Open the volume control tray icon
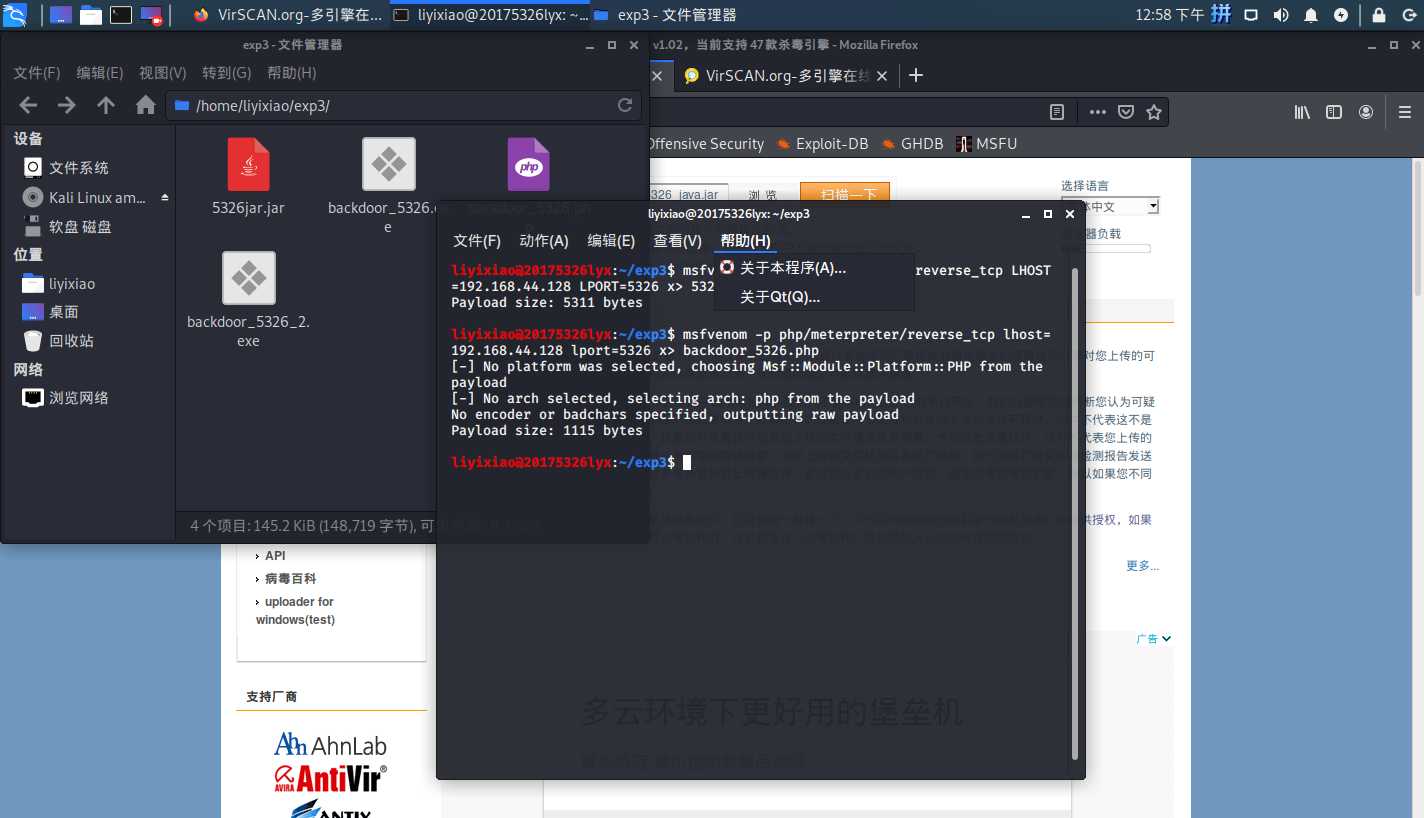1424x818 pixels. point(1281,15)
